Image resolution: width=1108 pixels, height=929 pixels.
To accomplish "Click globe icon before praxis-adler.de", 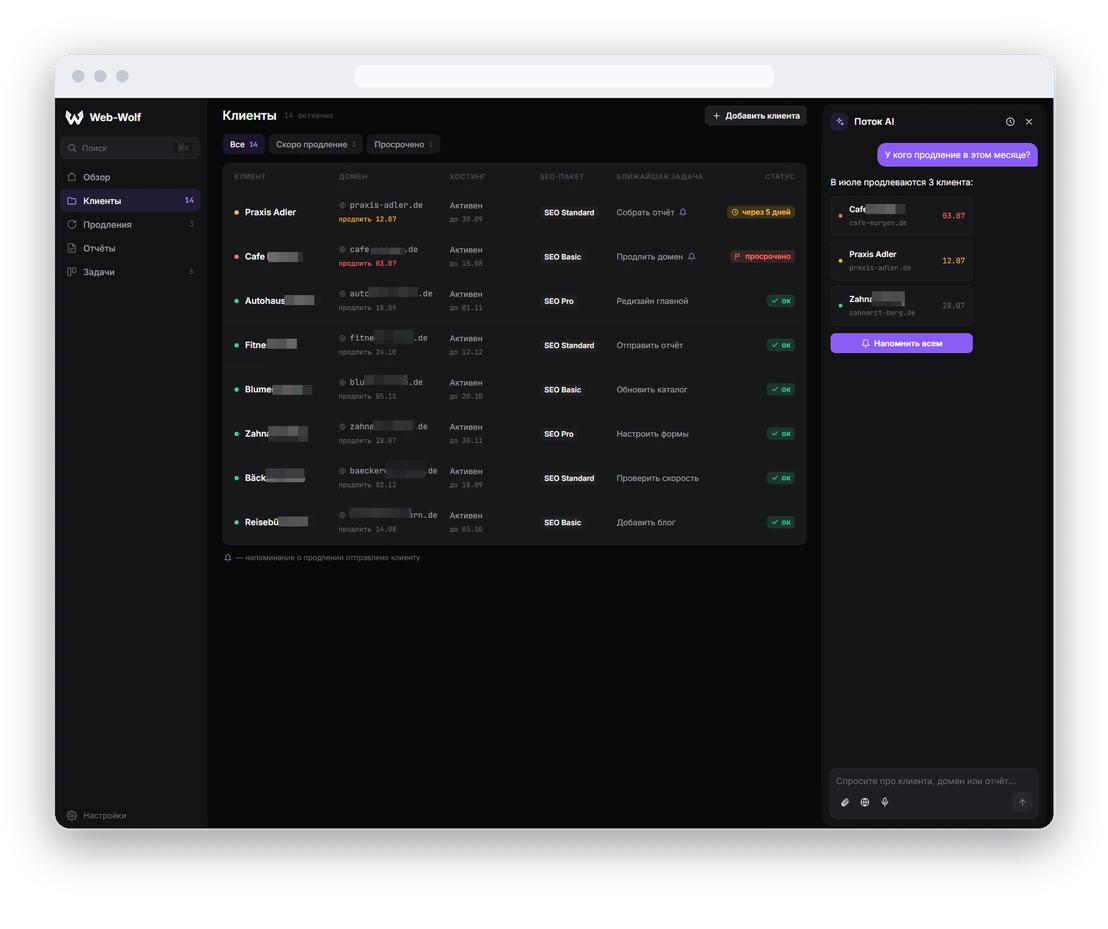I will 342,206.
